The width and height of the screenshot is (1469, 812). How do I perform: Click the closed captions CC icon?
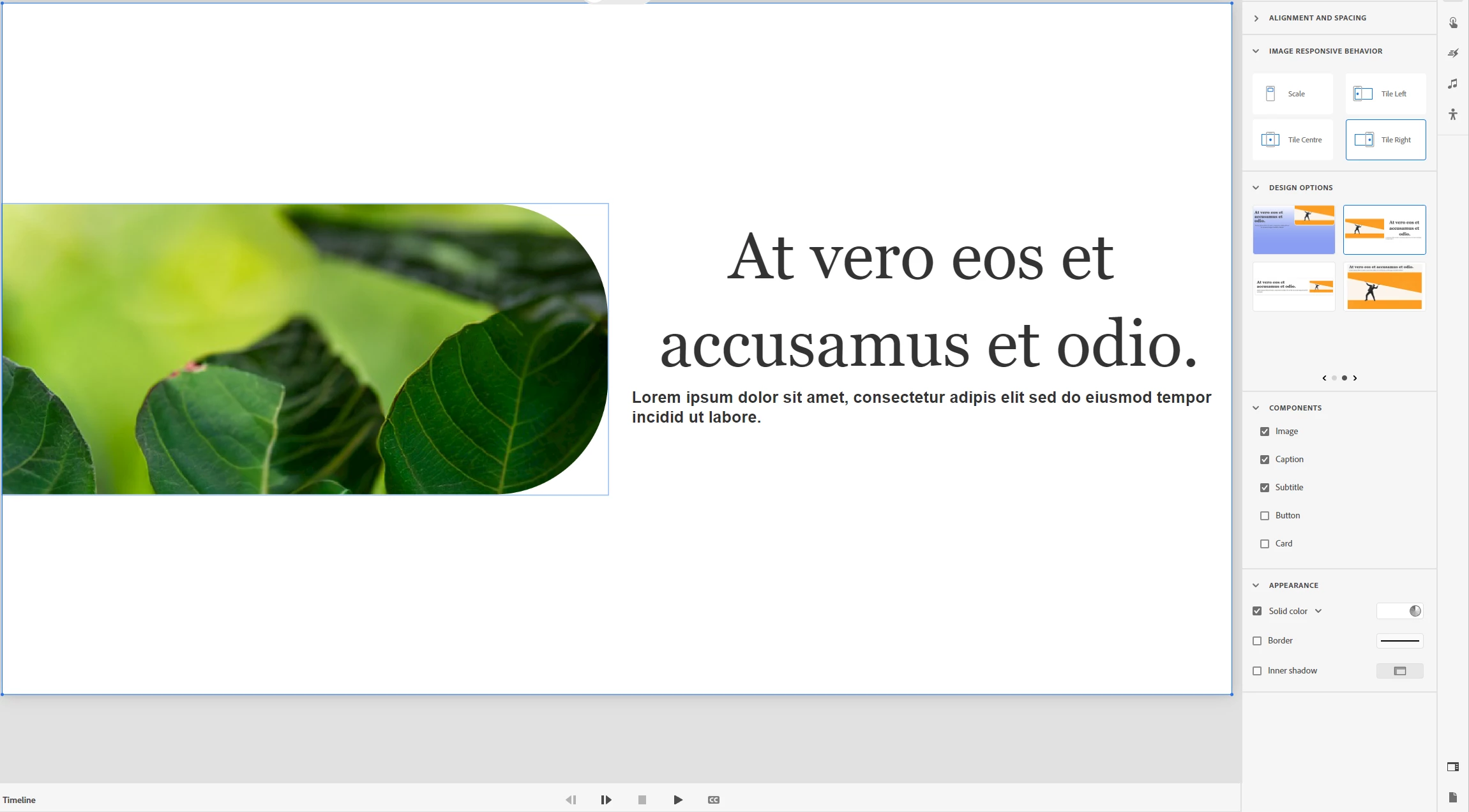(x=714, y=800)
